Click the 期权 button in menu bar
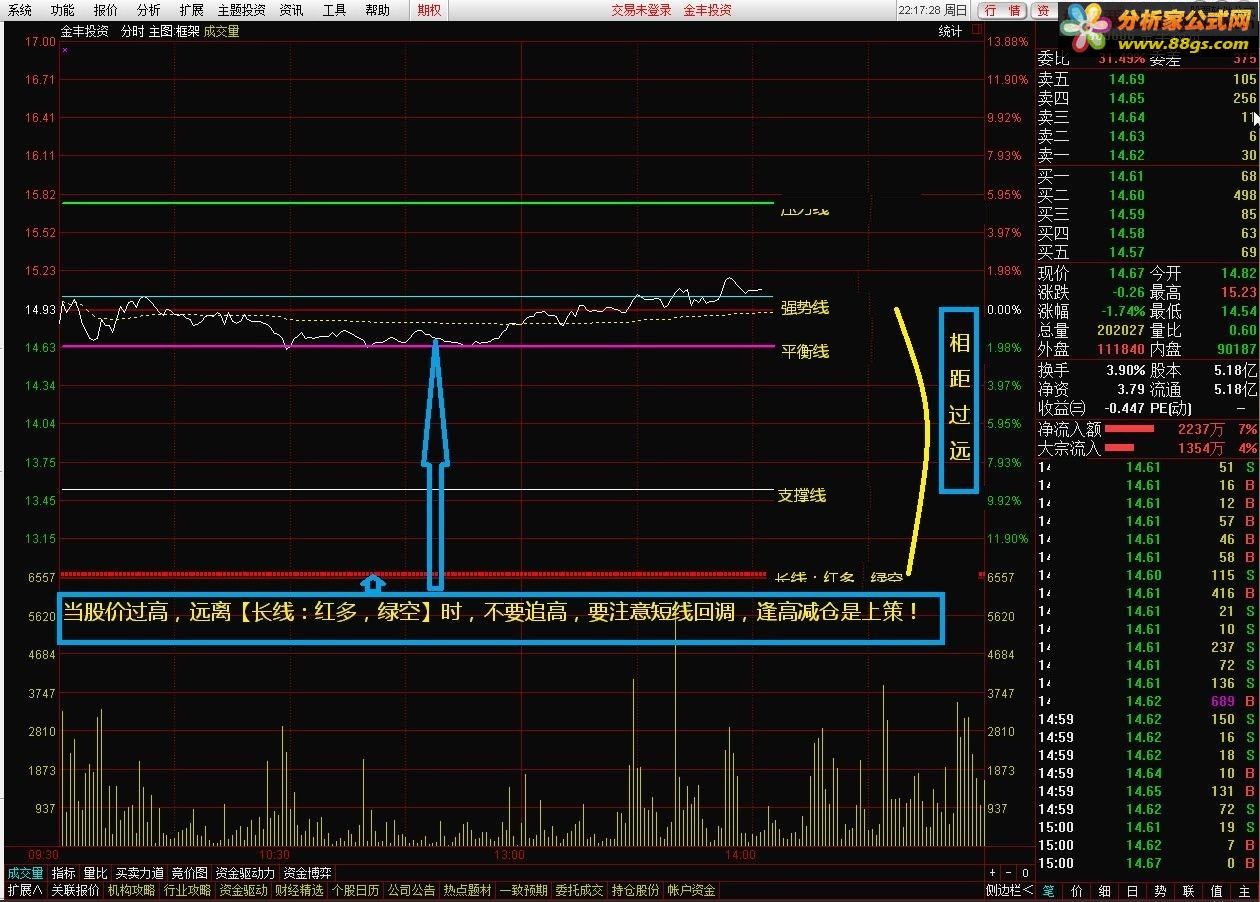The width and height of the screenshot is (1260, 902). [429, 10]
